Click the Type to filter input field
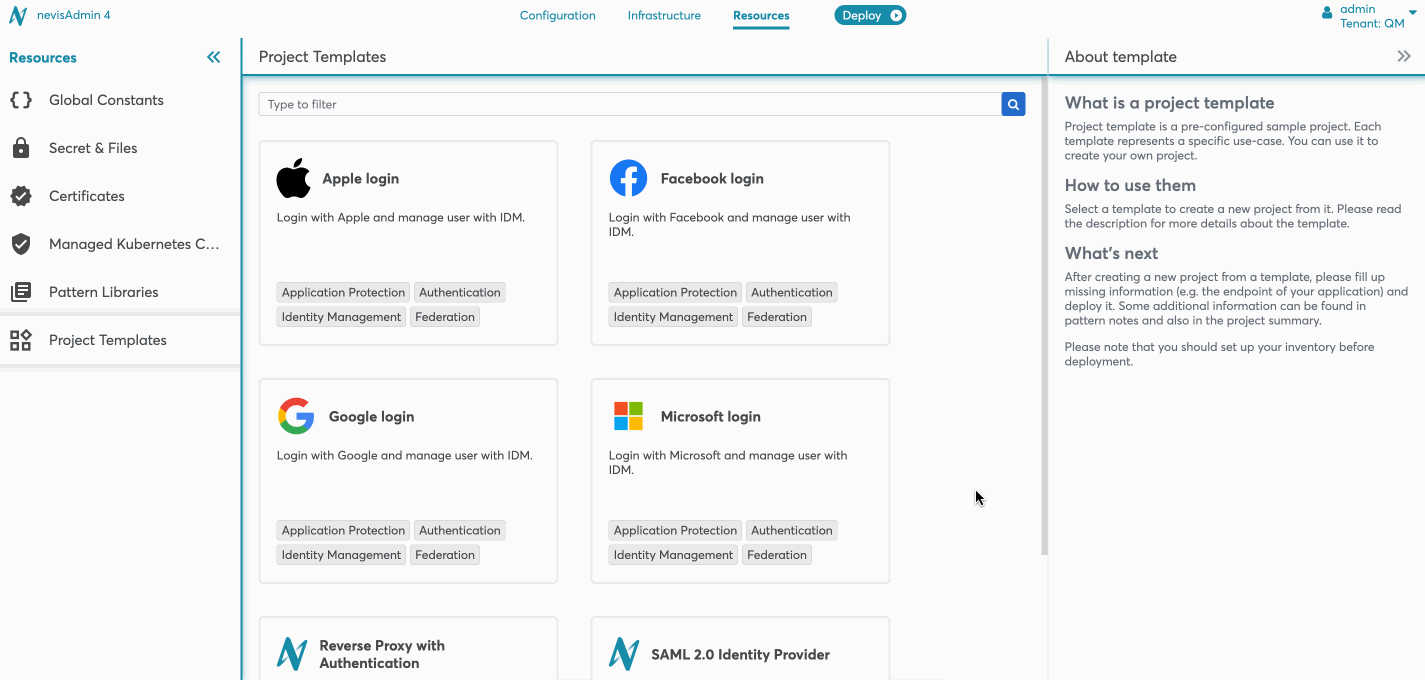1425x680 pixels. [x=630, y=104]
